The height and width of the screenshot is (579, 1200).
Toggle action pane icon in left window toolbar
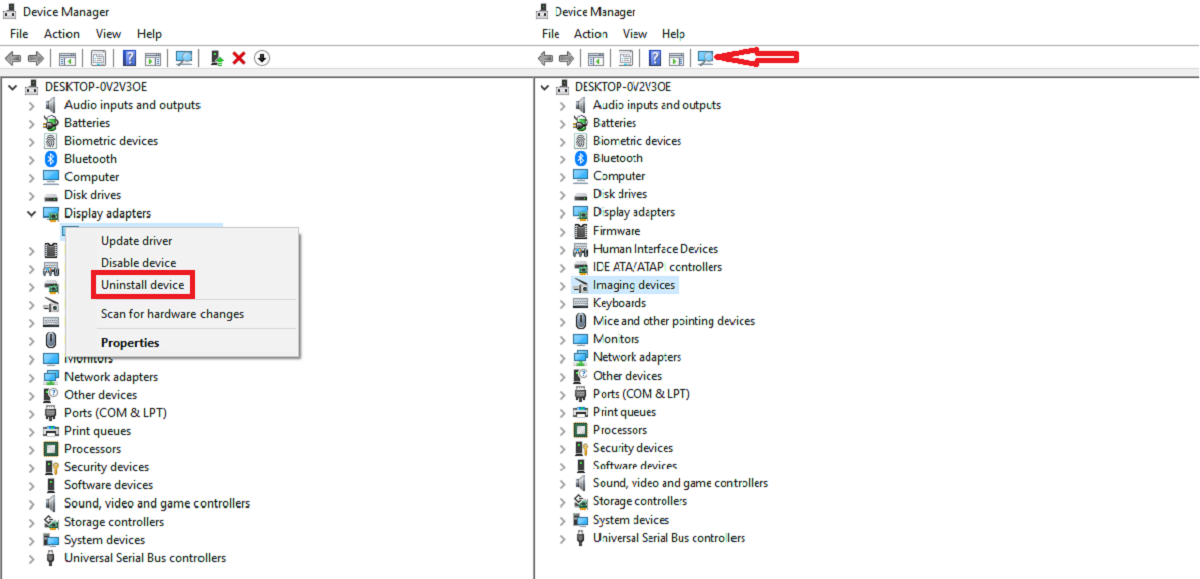(x=153, y=58)
